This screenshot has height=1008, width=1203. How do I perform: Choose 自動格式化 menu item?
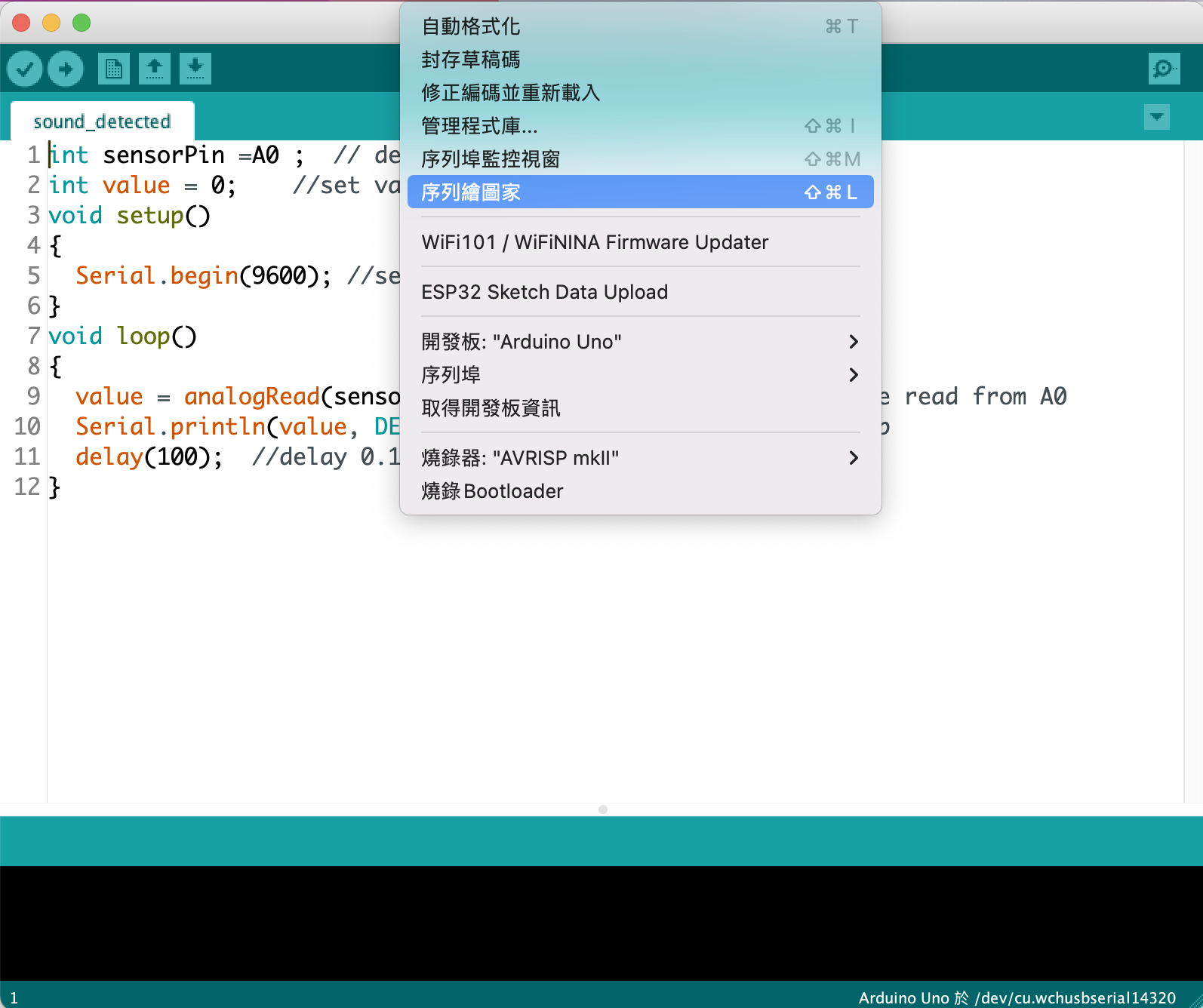[x=640, y=26]
